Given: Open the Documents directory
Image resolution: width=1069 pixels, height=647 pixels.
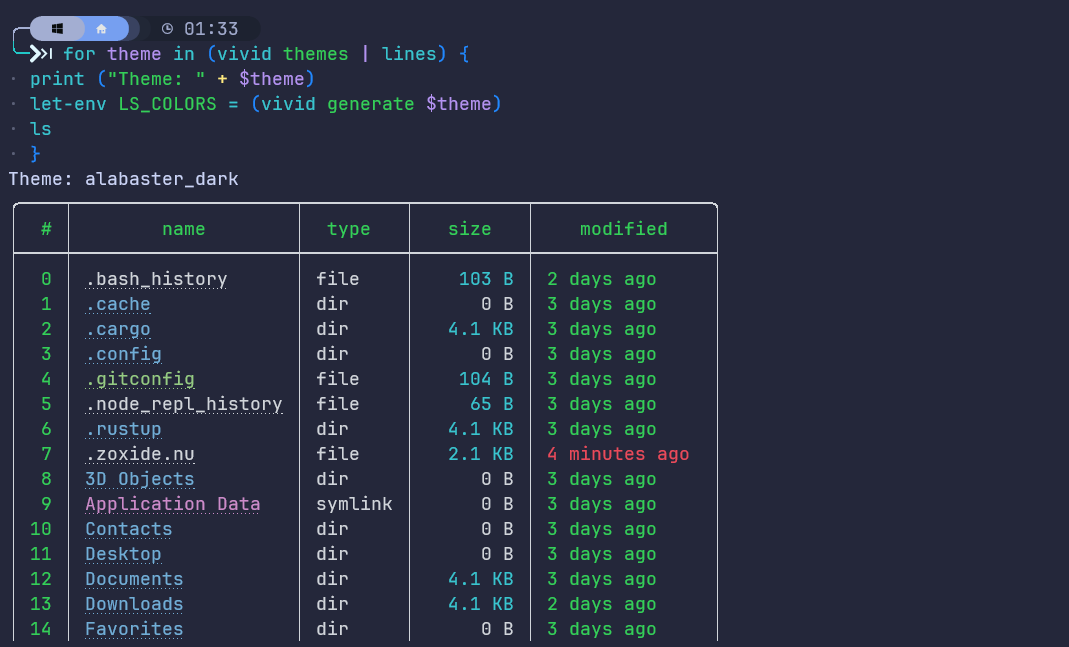Looking at the screenshot, I should click(134, 579).
